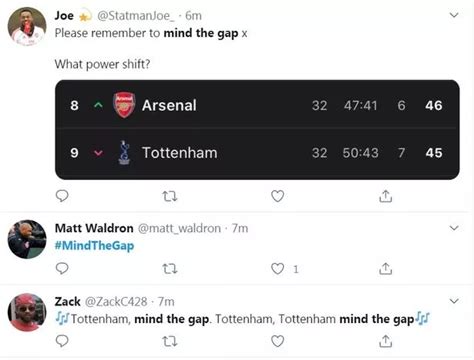474x360 pixels.
Task: Open the #MindTheGap hashtag
Action: (94, 246)
